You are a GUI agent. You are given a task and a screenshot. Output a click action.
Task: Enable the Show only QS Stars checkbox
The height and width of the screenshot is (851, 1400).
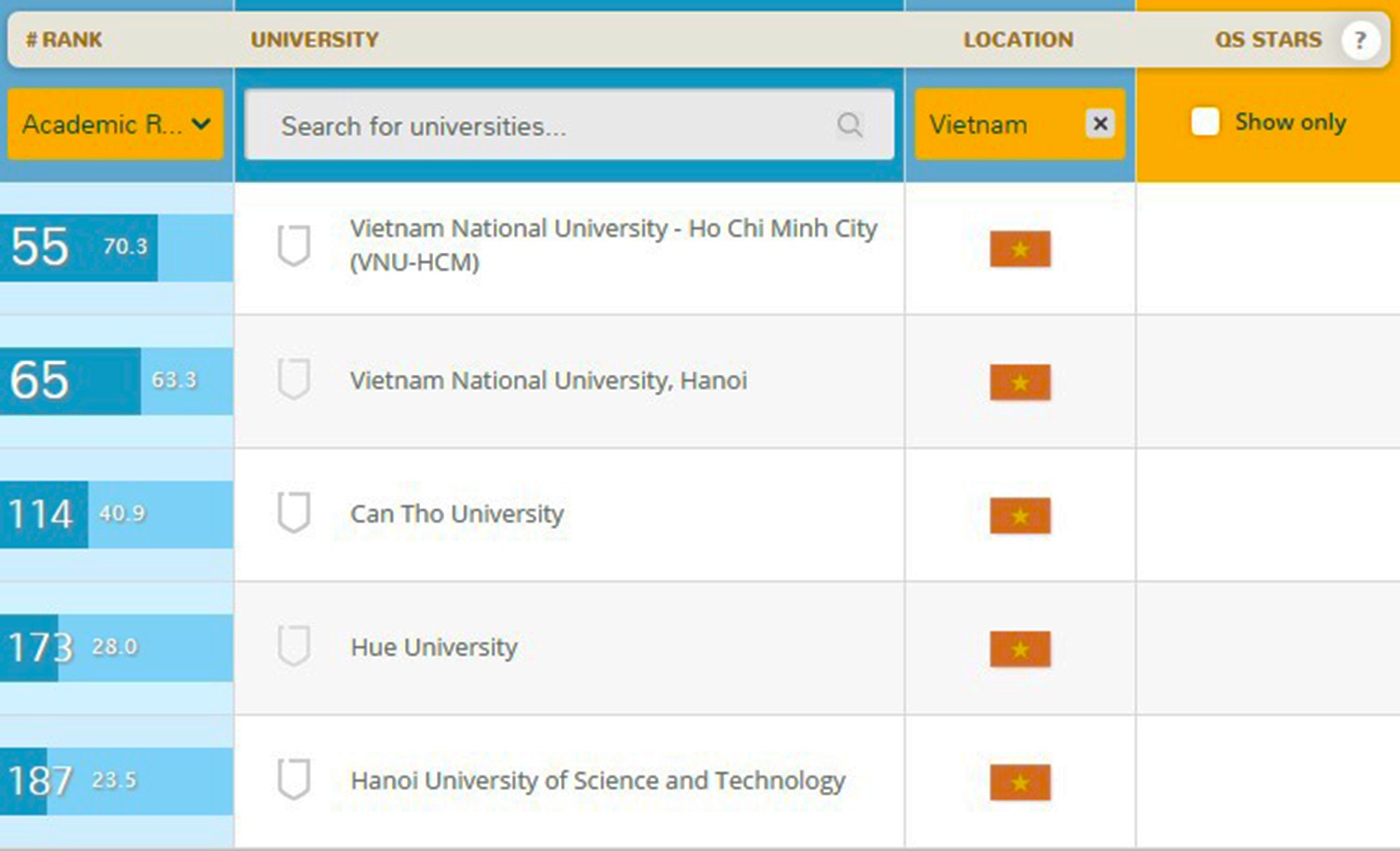pyautogui.click(x=1205, y=122)
